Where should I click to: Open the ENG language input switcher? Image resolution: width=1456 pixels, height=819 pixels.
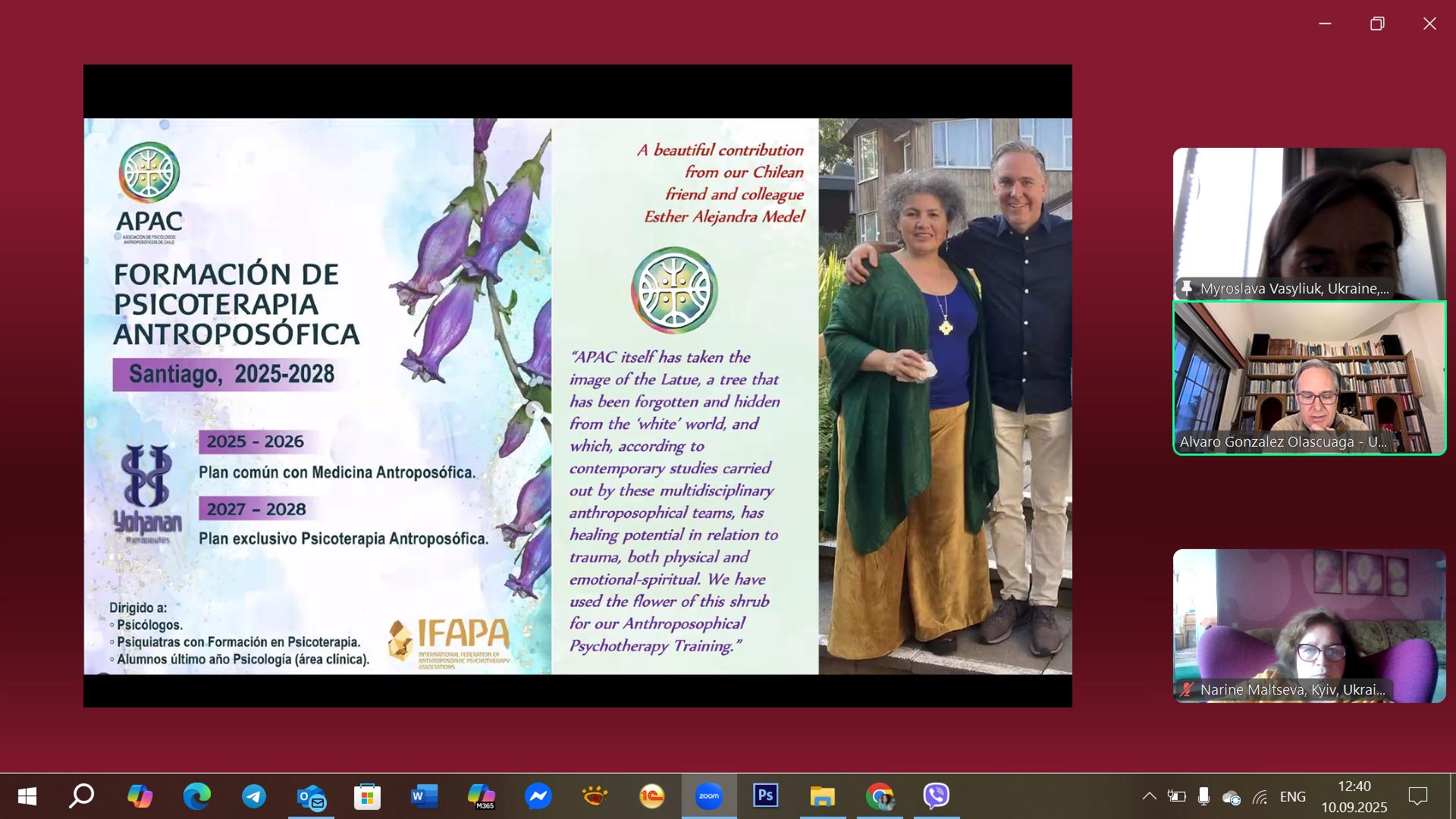(1292, 796)
